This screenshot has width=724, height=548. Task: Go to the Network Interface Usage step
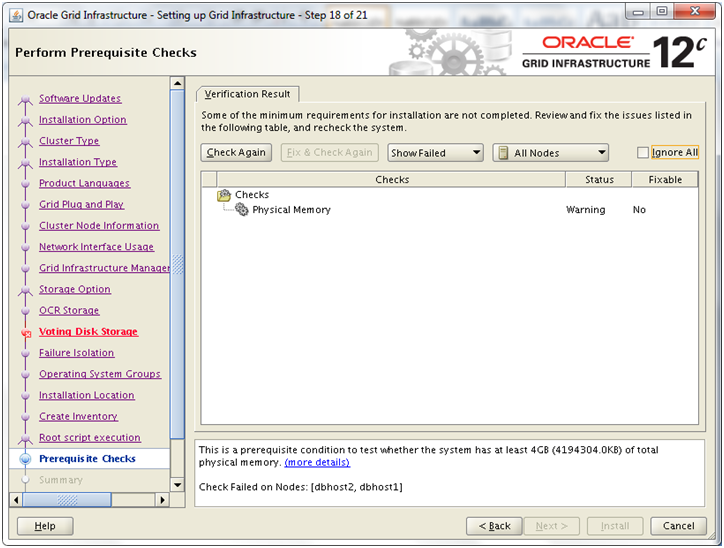(x=96, y=247)
